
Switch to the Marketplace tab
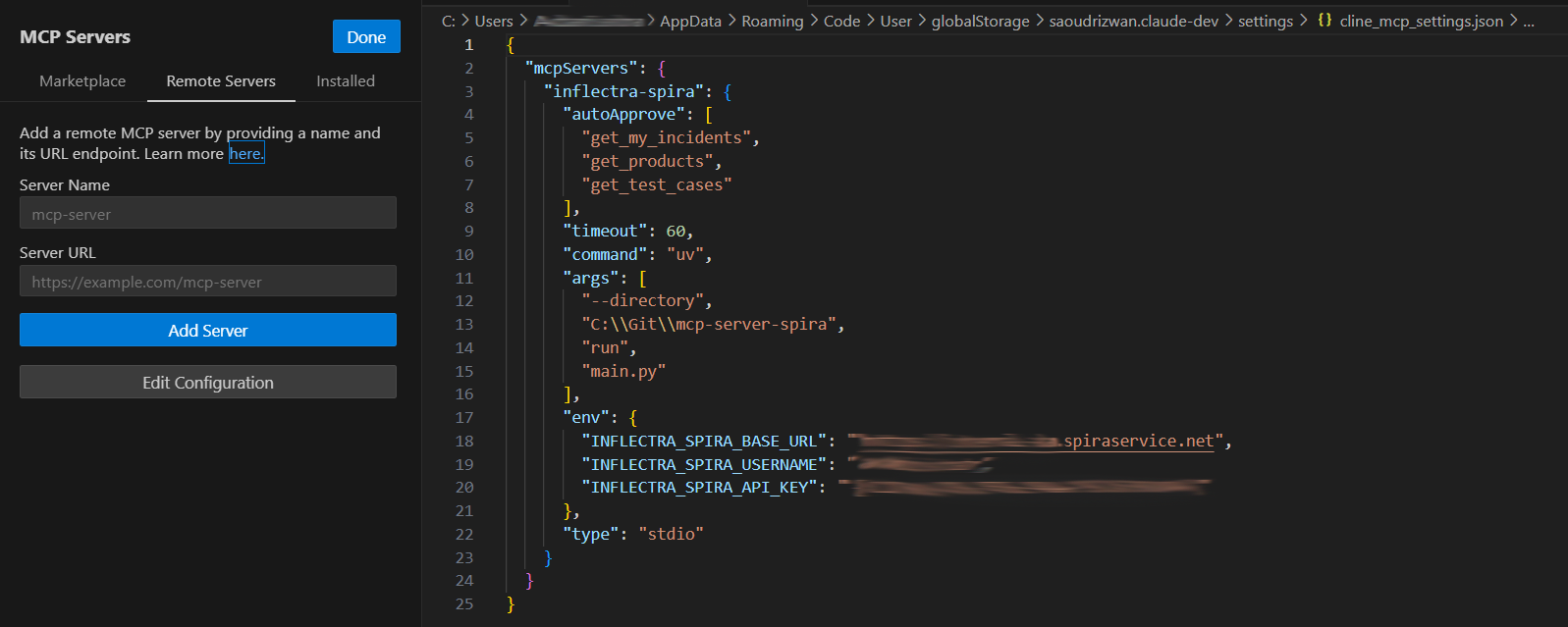coord(82,81)
